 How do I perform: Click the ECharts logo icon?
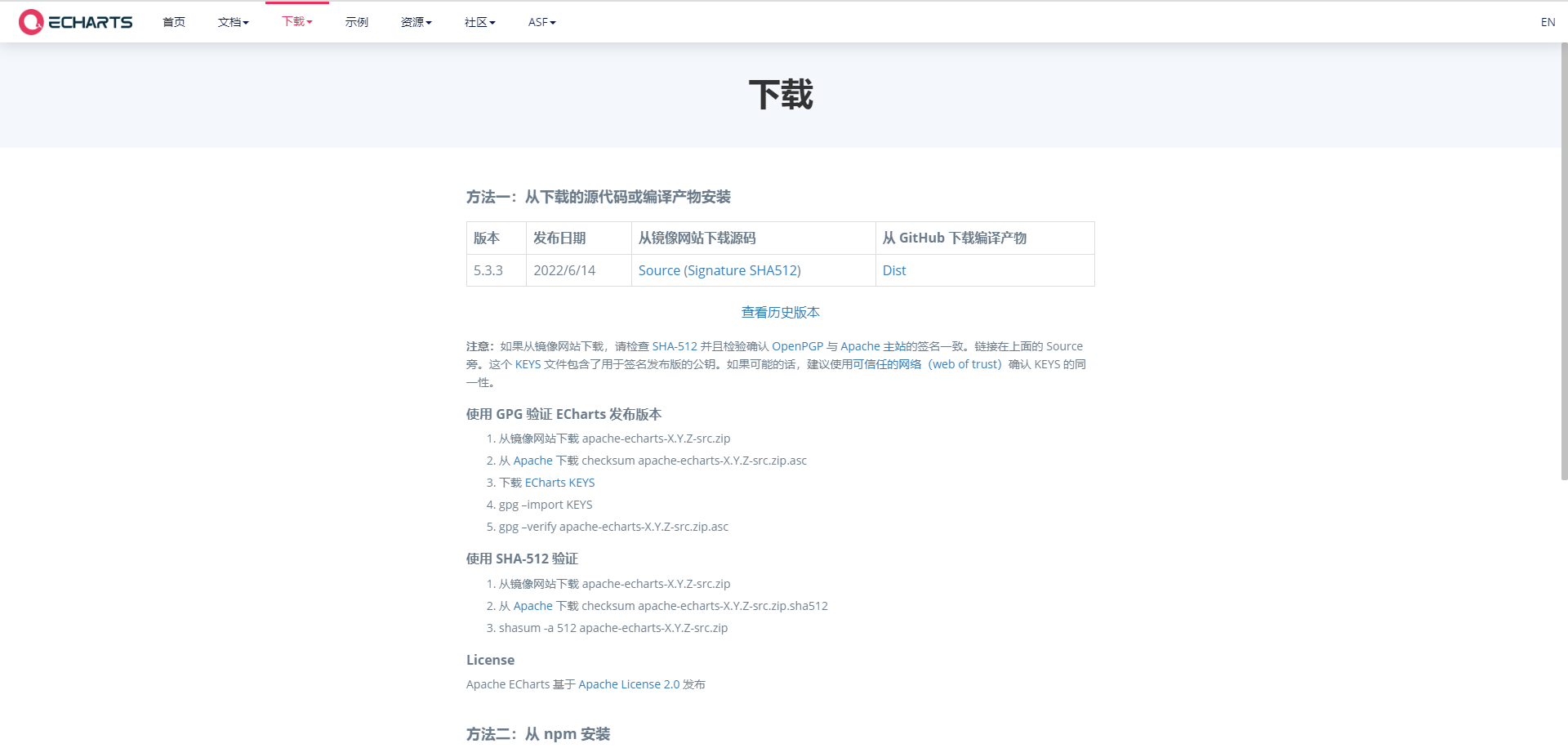click(31, 21)
